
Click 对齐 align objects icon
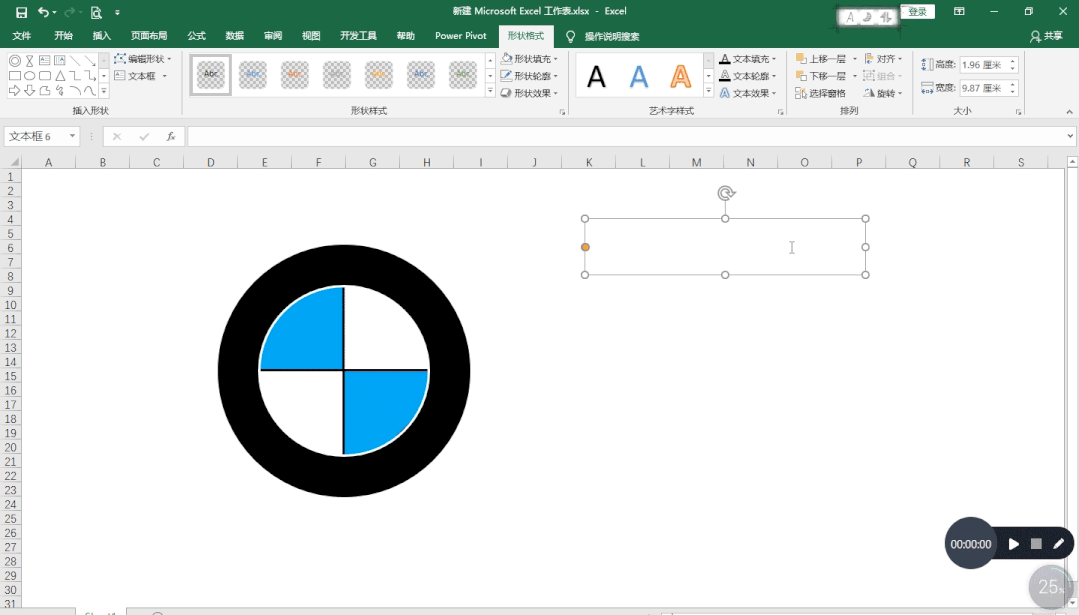869,58
